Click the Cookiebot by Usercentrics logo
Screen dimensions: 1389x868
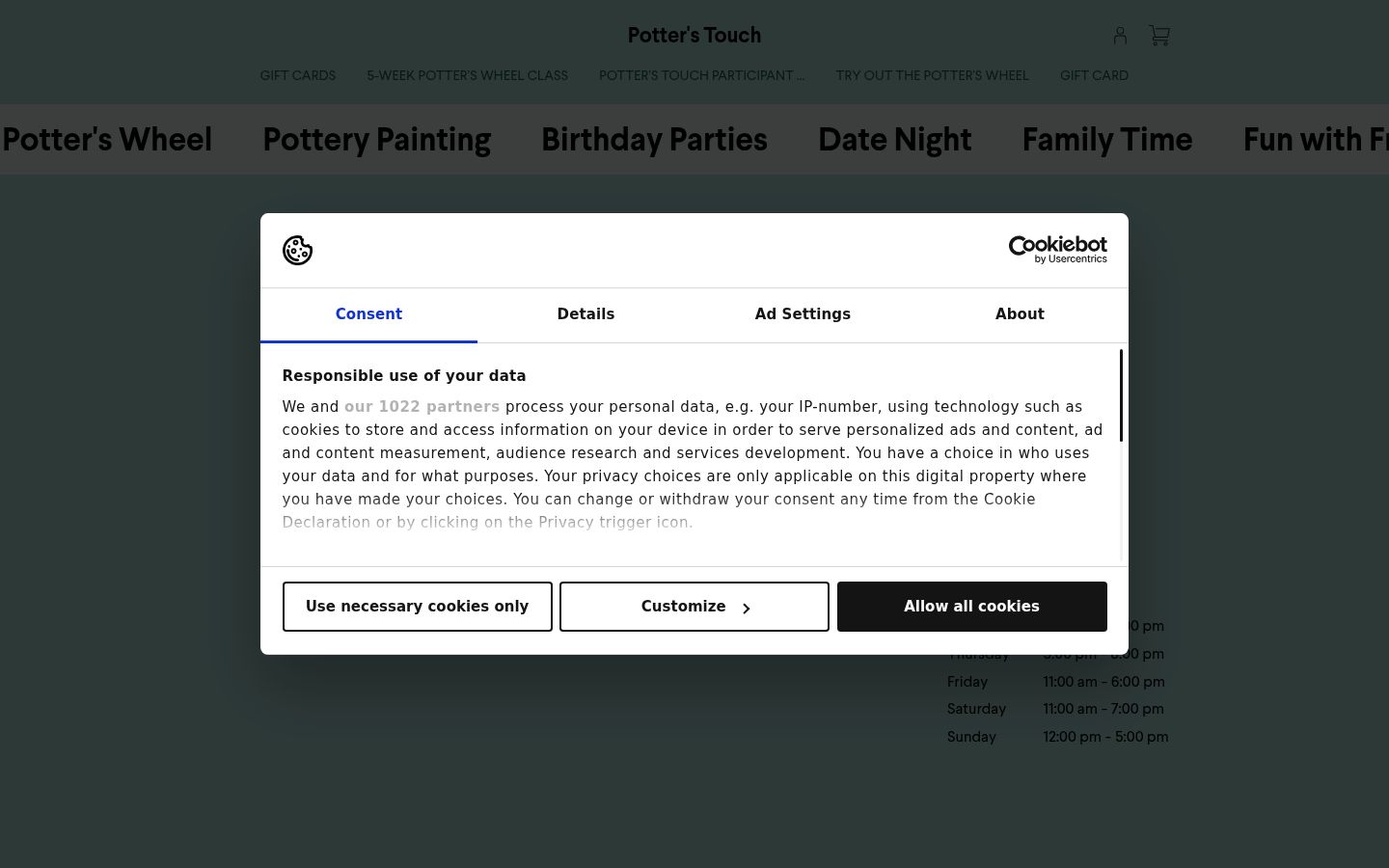coord(1057,250)
